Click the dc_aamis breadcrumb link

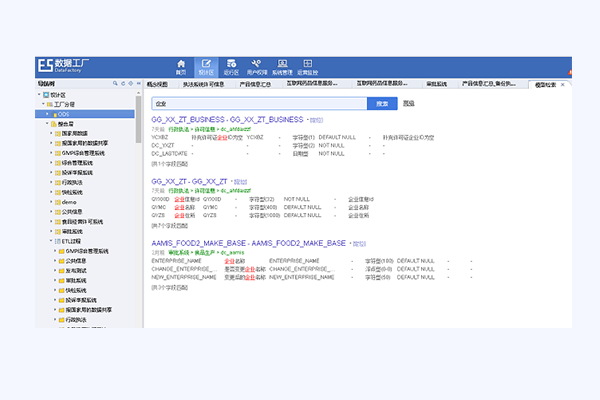232,253
